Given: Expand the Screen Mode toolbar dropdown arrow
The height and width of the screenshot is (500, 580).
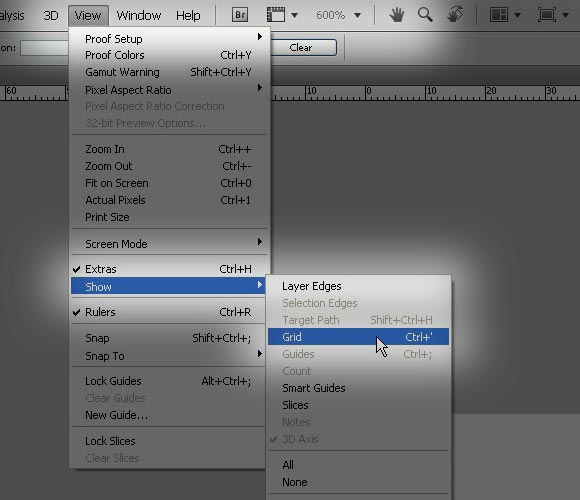Looking at the screenshot, I should pyautogui.click(x=565, y=16).
